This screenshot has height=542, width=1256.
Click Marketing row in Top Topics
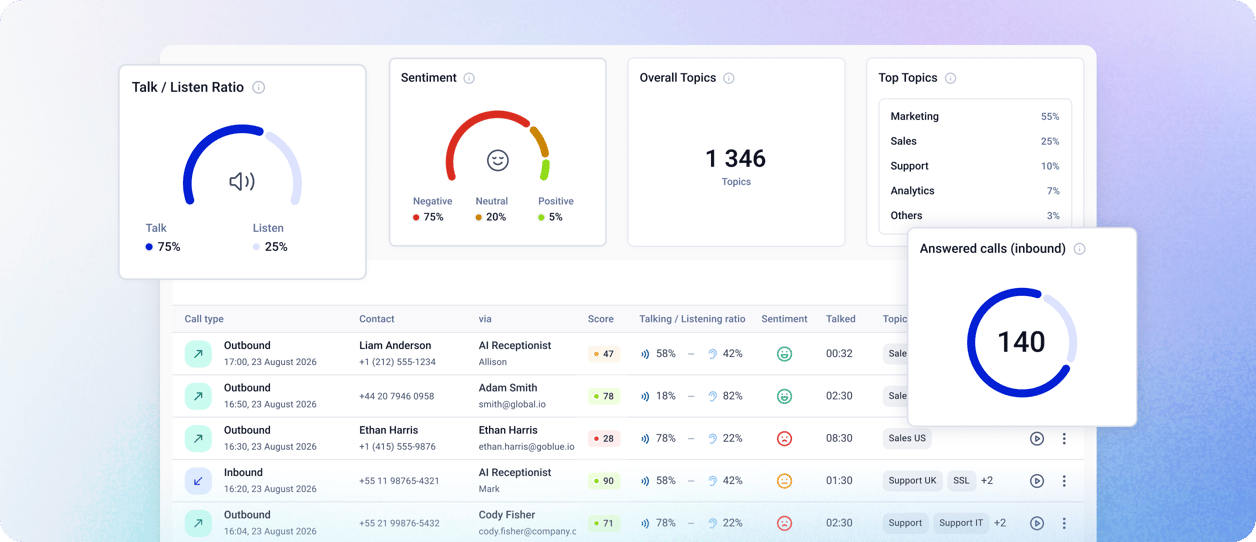(x=975, y=116)
